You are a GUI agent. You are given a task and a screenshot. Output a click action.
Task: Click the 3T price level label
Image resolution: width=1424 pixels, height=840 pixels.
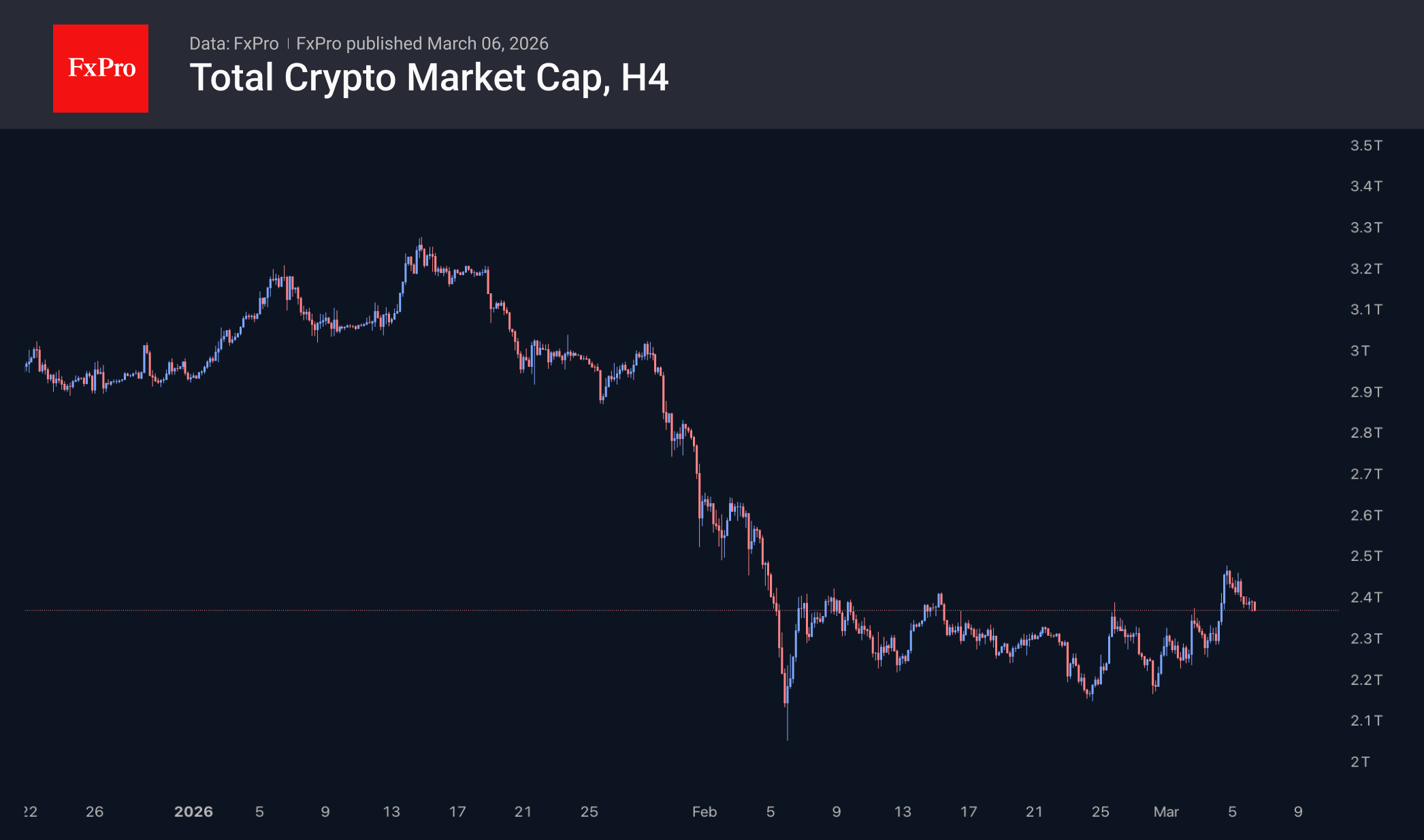click(x=1360, y=351)
